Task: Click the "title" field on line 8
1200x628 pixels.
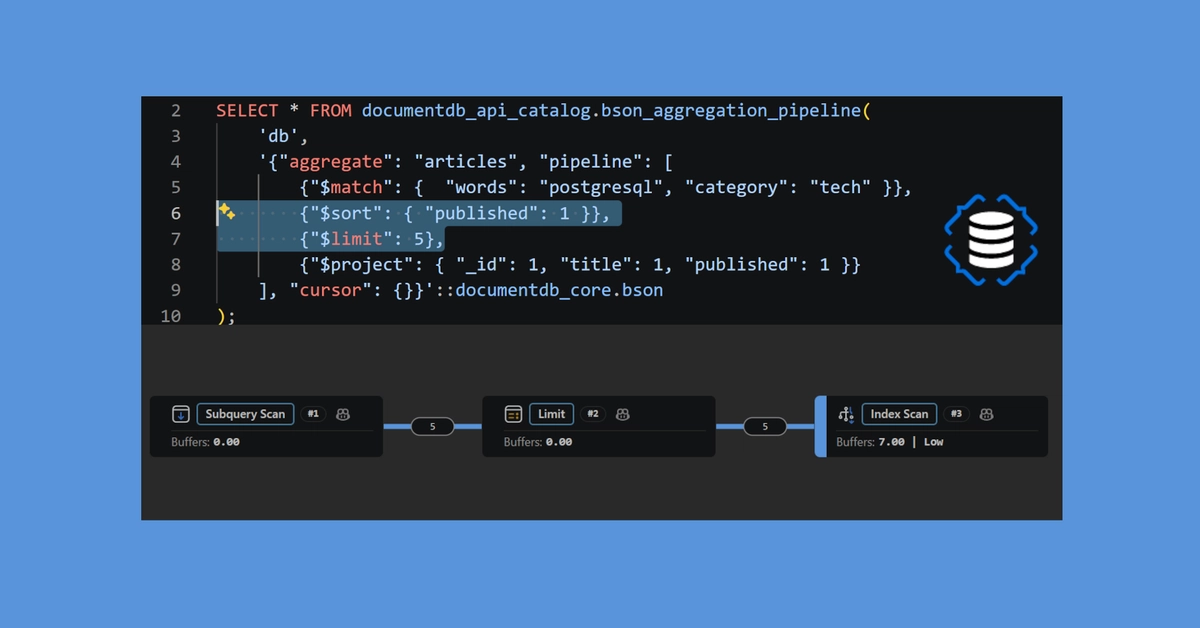Action: click(x=598, y=264)
